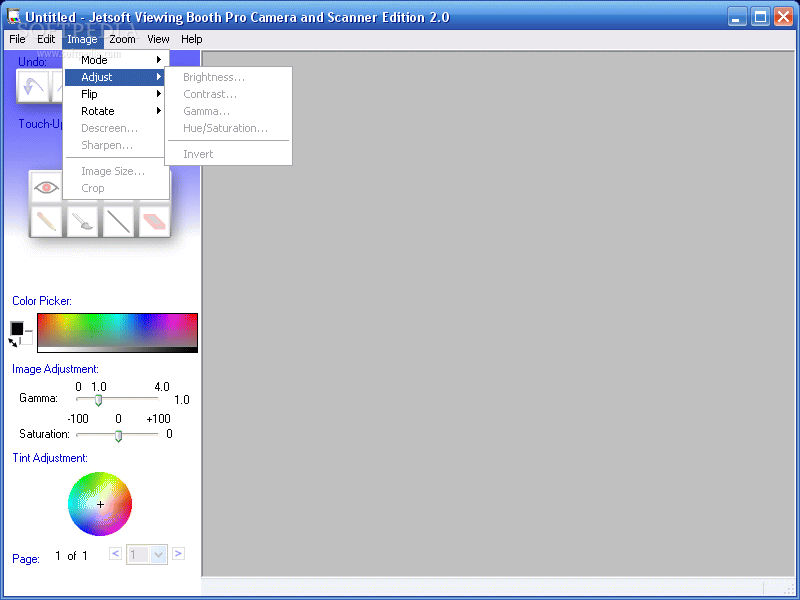Select the Red Eye removal tool
800x600 pixels.
pyautogui.click(x=45, y=187)
